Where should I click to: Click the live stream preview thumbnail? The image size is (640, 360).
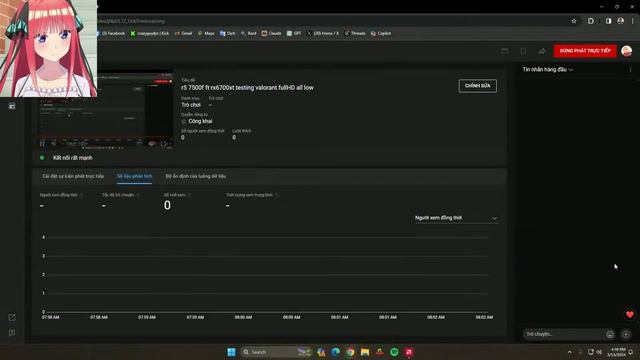[x=106, y=109]
